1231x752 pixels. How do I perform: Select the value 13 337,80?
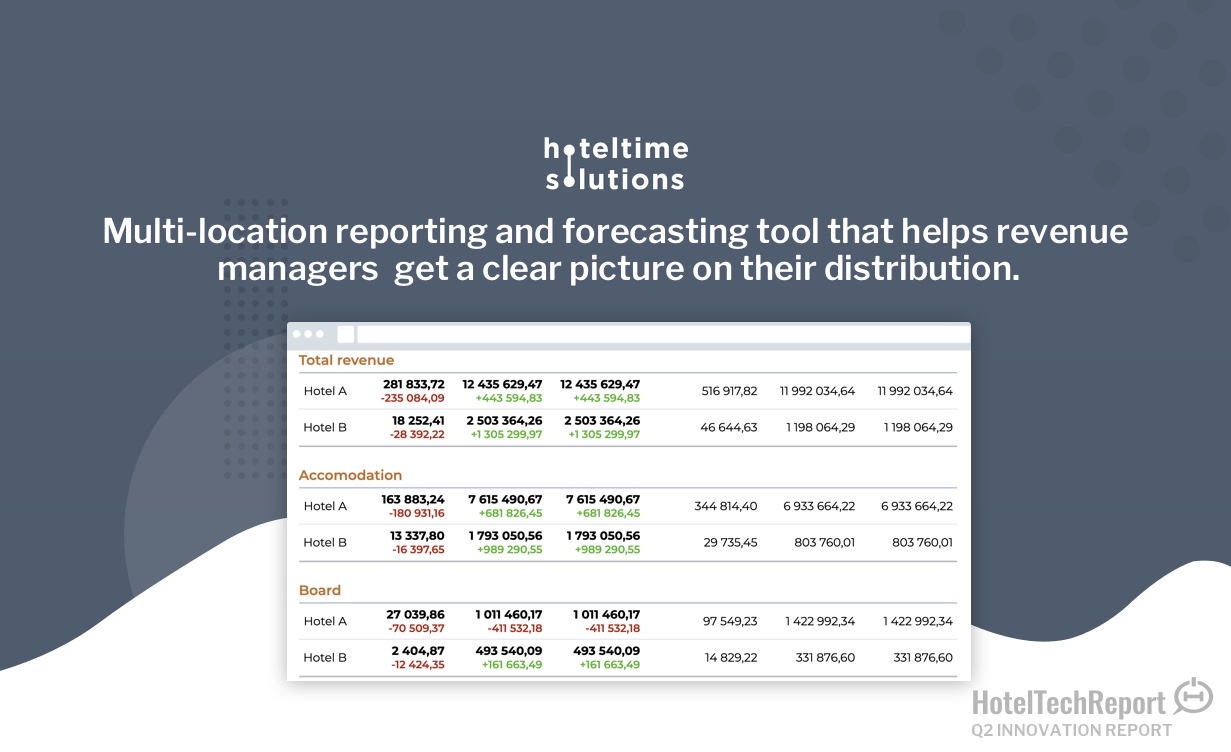[418, 535]
